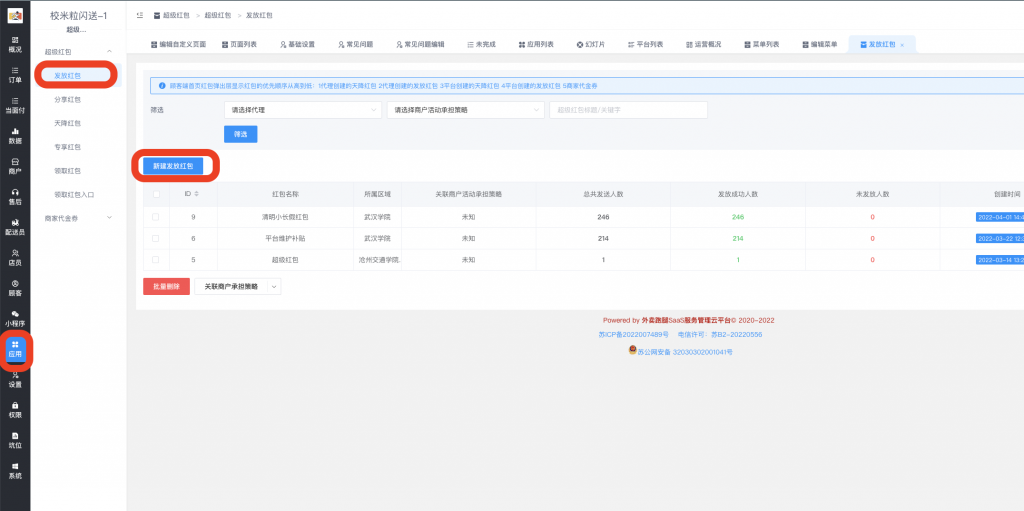Viewport: 1024px width, 511px height.
Task: Focus the 超级红包标题/关键字 search field
Action: point(629,110)
